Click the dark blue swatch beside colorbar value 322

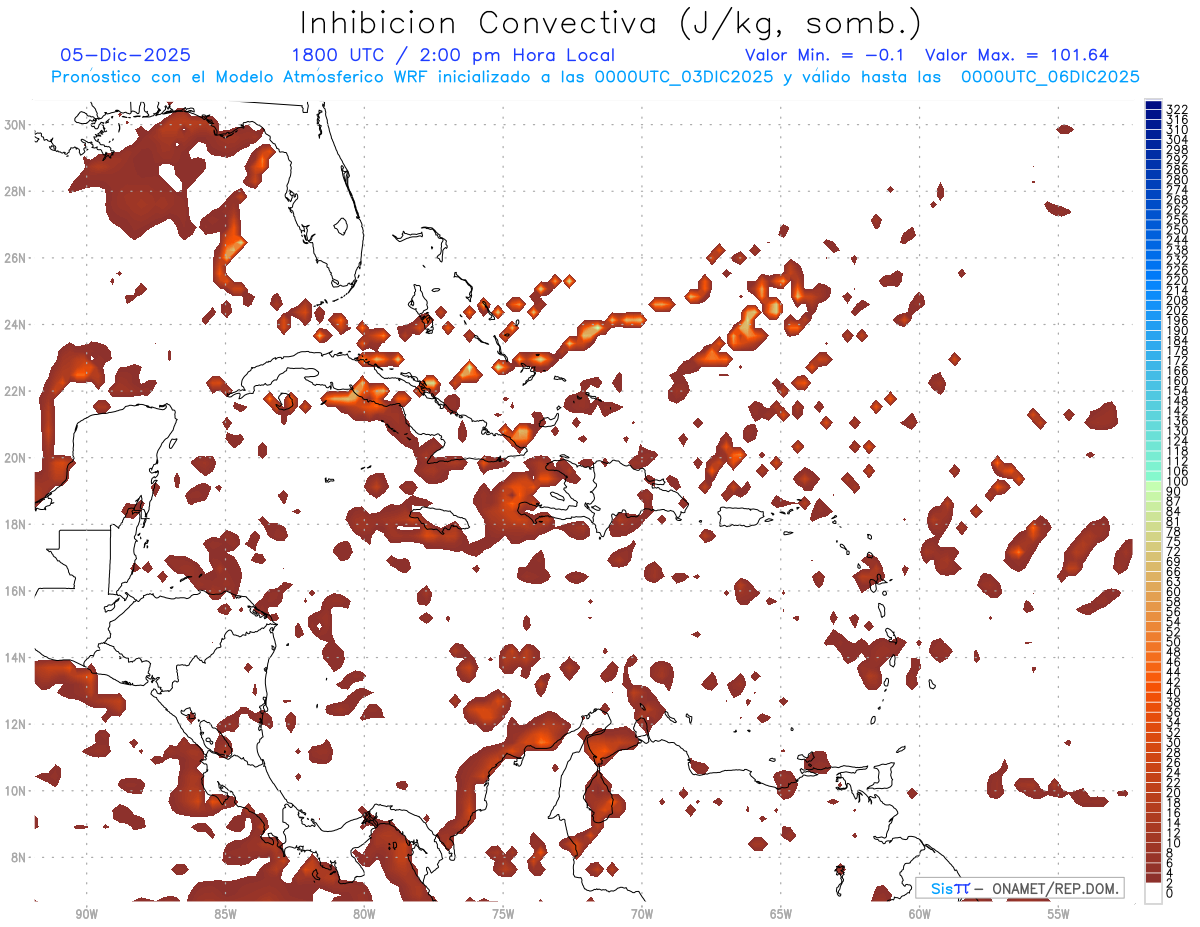[x=1153, y=105]
